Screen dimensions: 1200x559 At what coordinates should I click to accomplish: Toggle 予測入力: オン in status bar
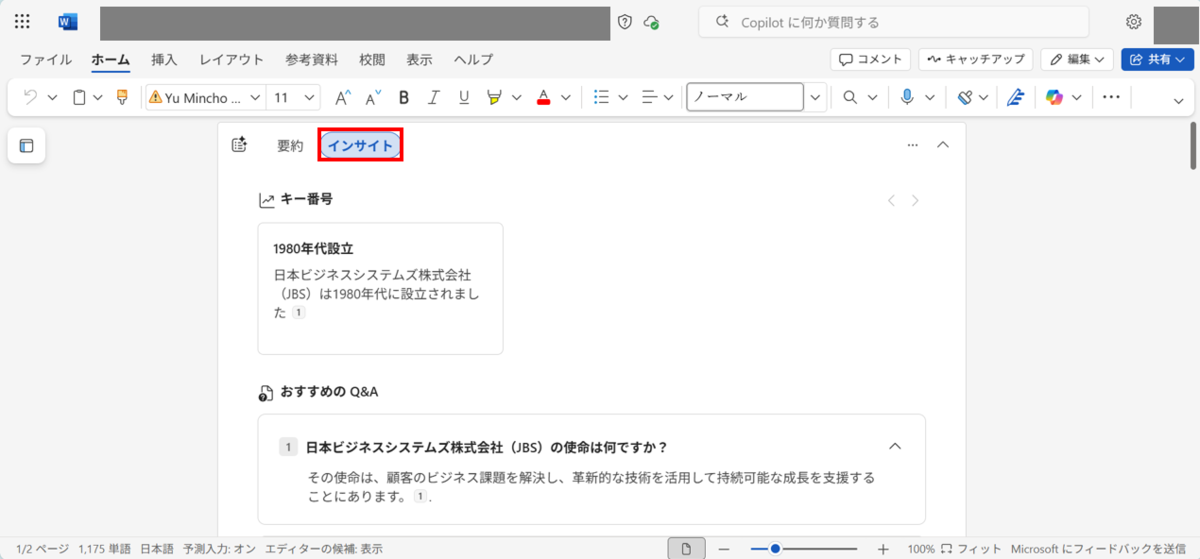coord(219,549)
